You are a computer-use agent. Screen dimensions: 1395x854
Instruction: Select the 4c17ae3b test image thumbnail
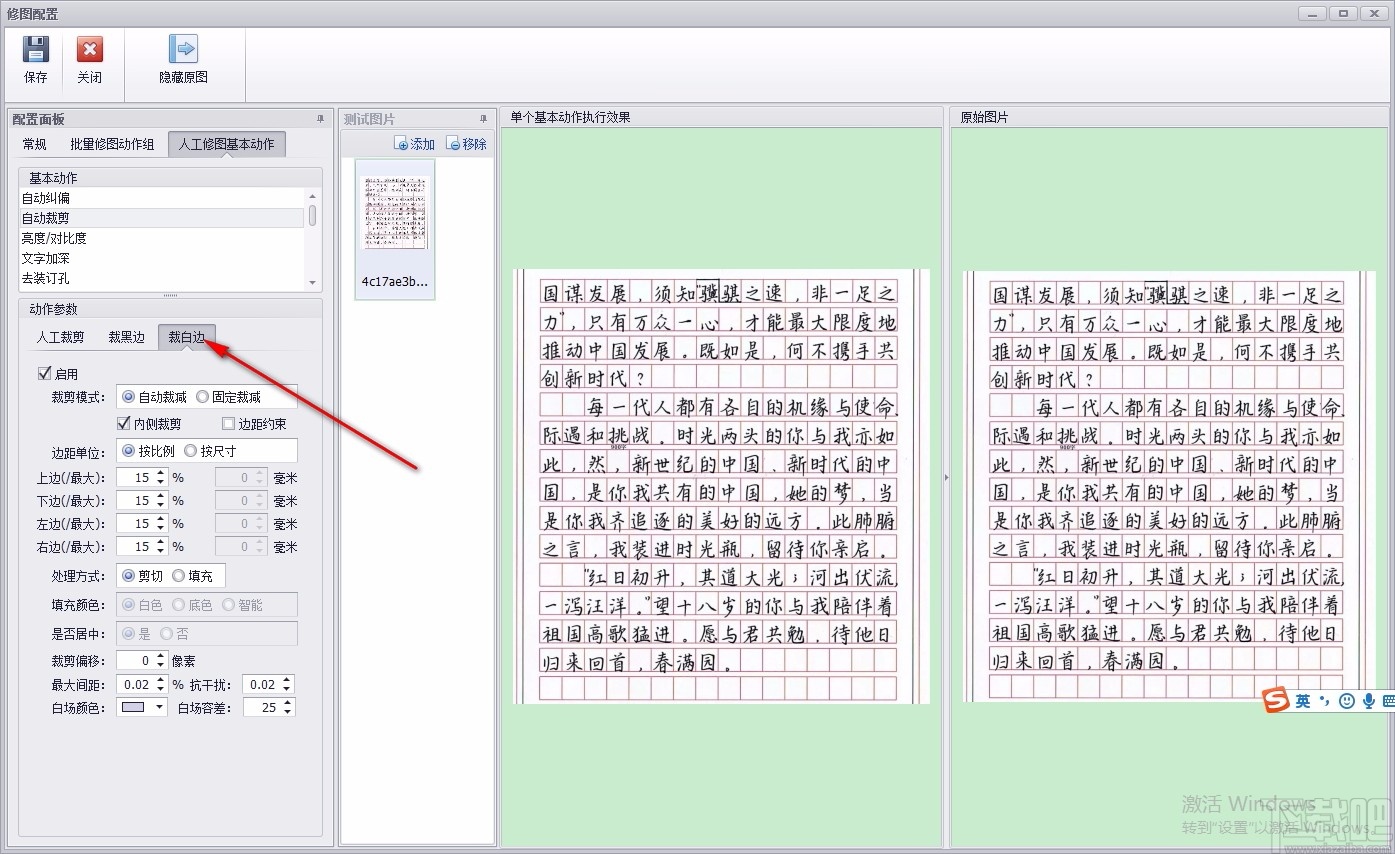coord(394,229)
